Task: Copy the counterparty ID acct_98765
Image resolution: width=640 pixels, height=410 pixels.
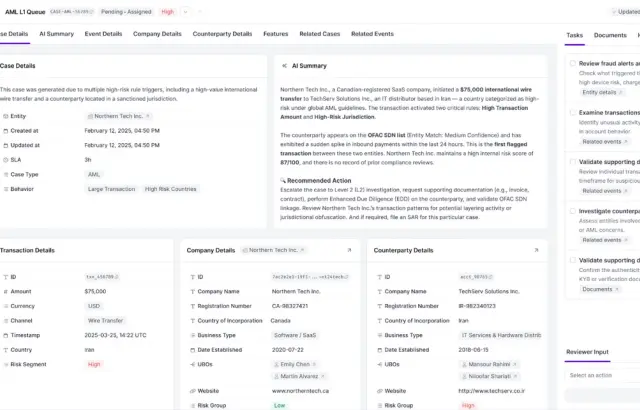Action: [x=490, y=277]
